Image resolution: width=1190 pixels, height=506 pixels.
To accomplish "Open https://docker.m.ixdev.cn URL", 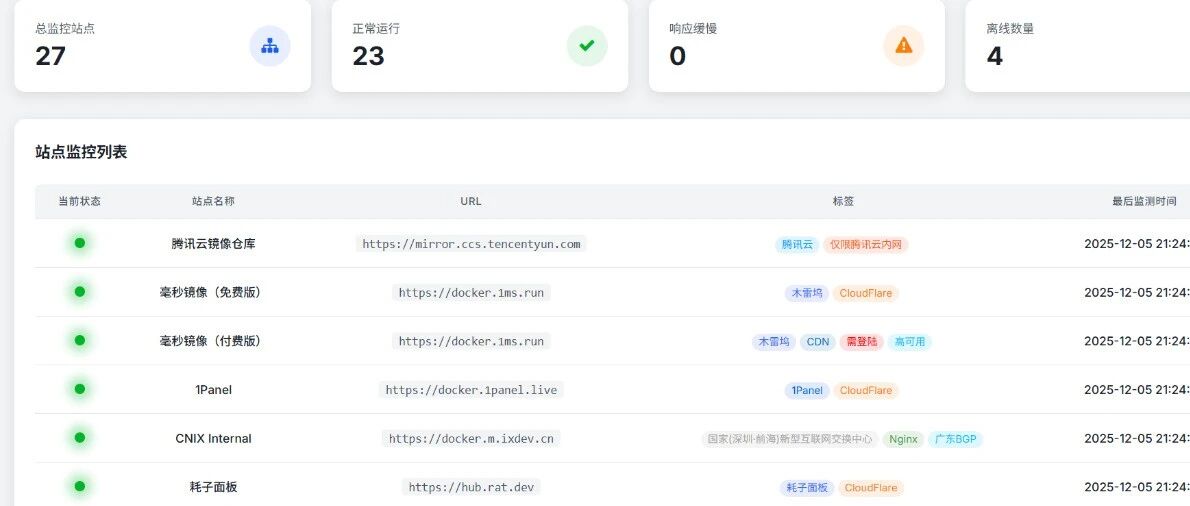I will pyautogui.click(x=471, y=438).
